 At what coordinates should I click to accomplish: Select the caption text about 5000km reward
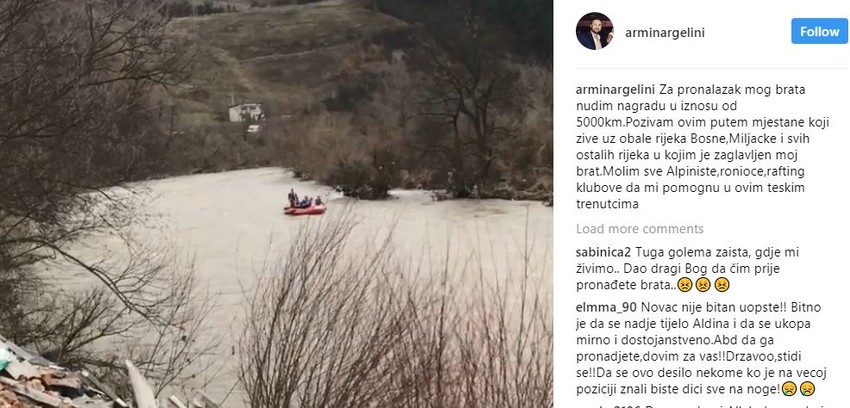point(703,146)
